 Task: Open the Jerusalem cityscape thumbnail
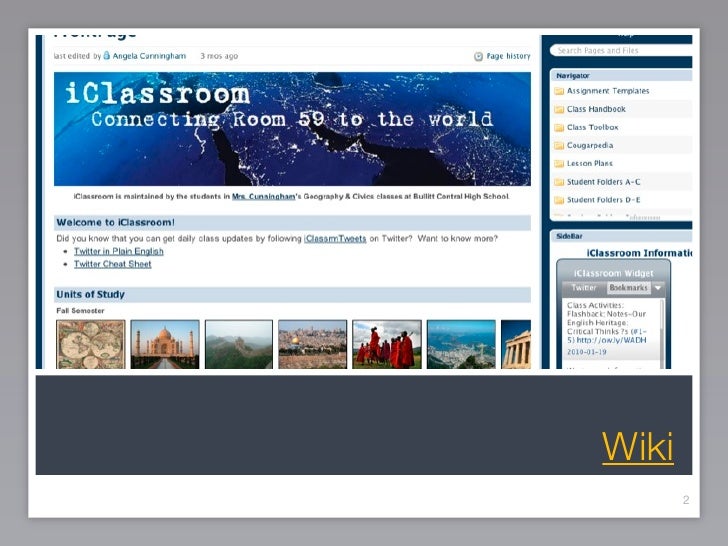pos(312,344)
